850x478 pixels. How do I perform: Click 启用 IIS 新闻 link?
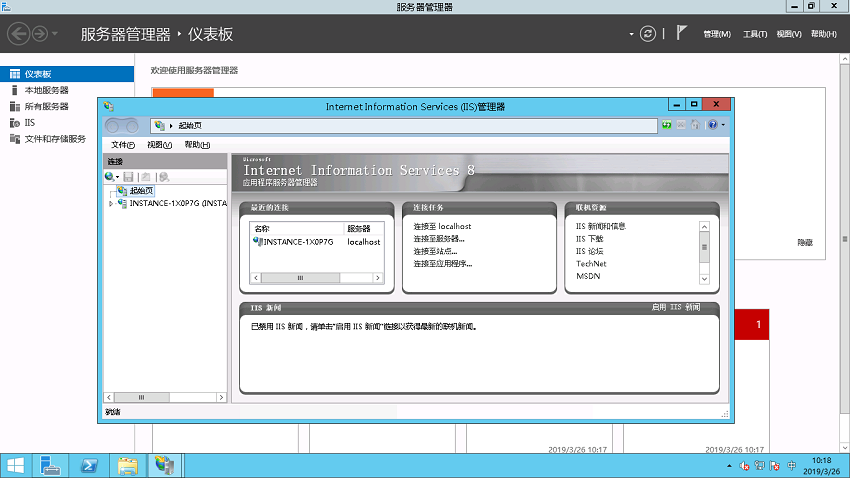[x=676, y=307]
